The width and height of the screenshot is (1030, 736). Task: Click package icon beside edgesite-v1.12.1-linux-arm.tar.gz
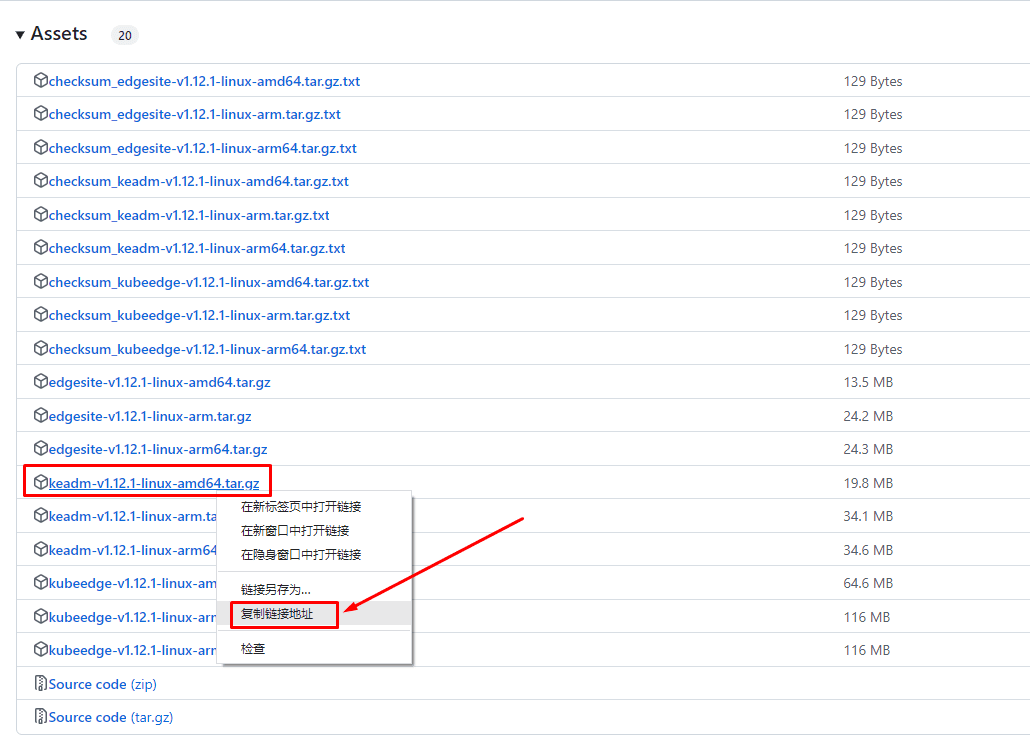(x=41, y=415)
